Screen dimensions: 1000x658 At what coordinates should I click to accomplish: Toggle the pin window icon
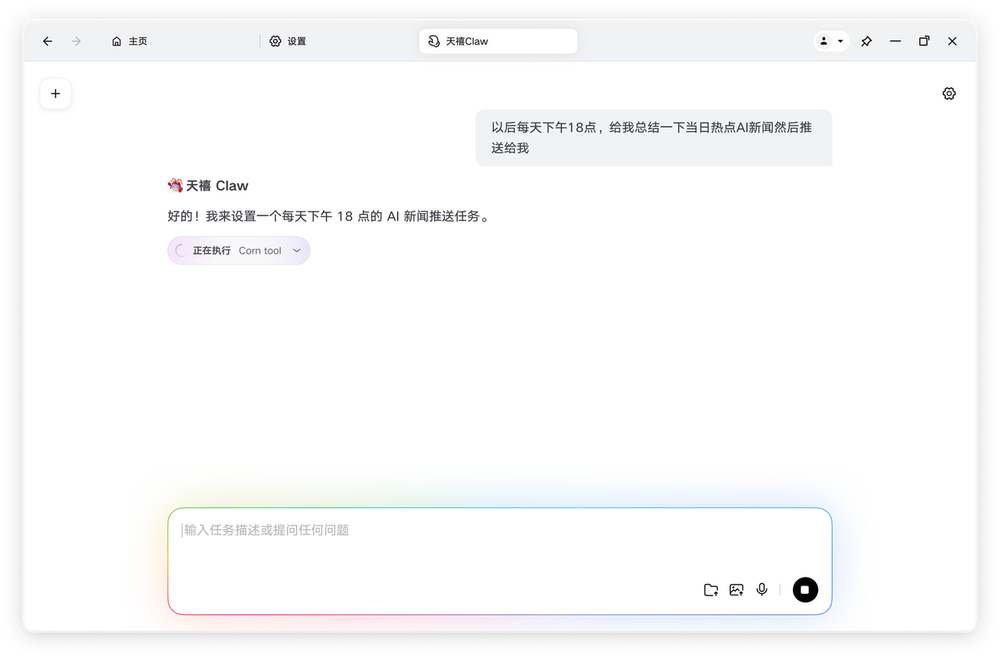pyautogui.click(x=866, y=41)
